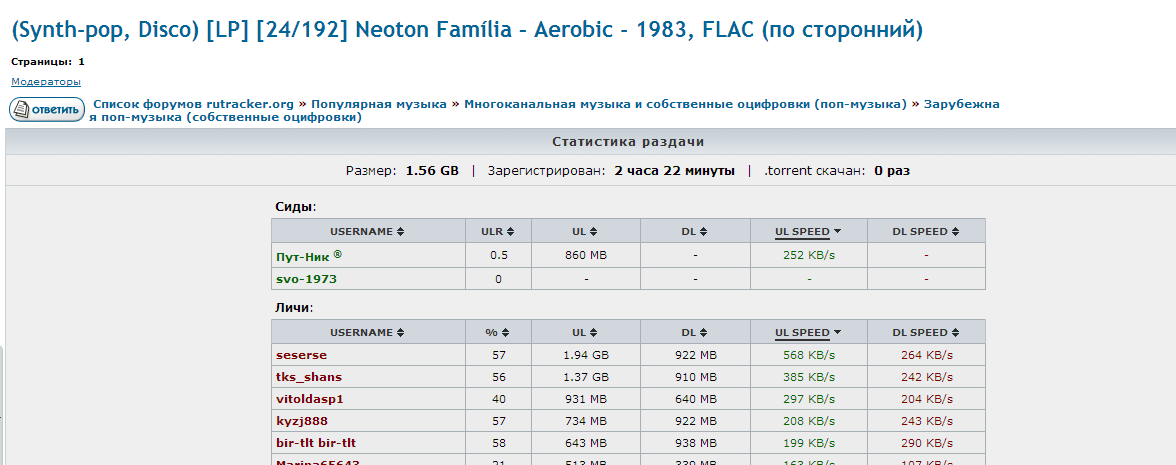The height and width of the screenshot is (465, 1176).
Task: Select the 0 раз download count
Action: pyautogui.click(x=892, y=171)
